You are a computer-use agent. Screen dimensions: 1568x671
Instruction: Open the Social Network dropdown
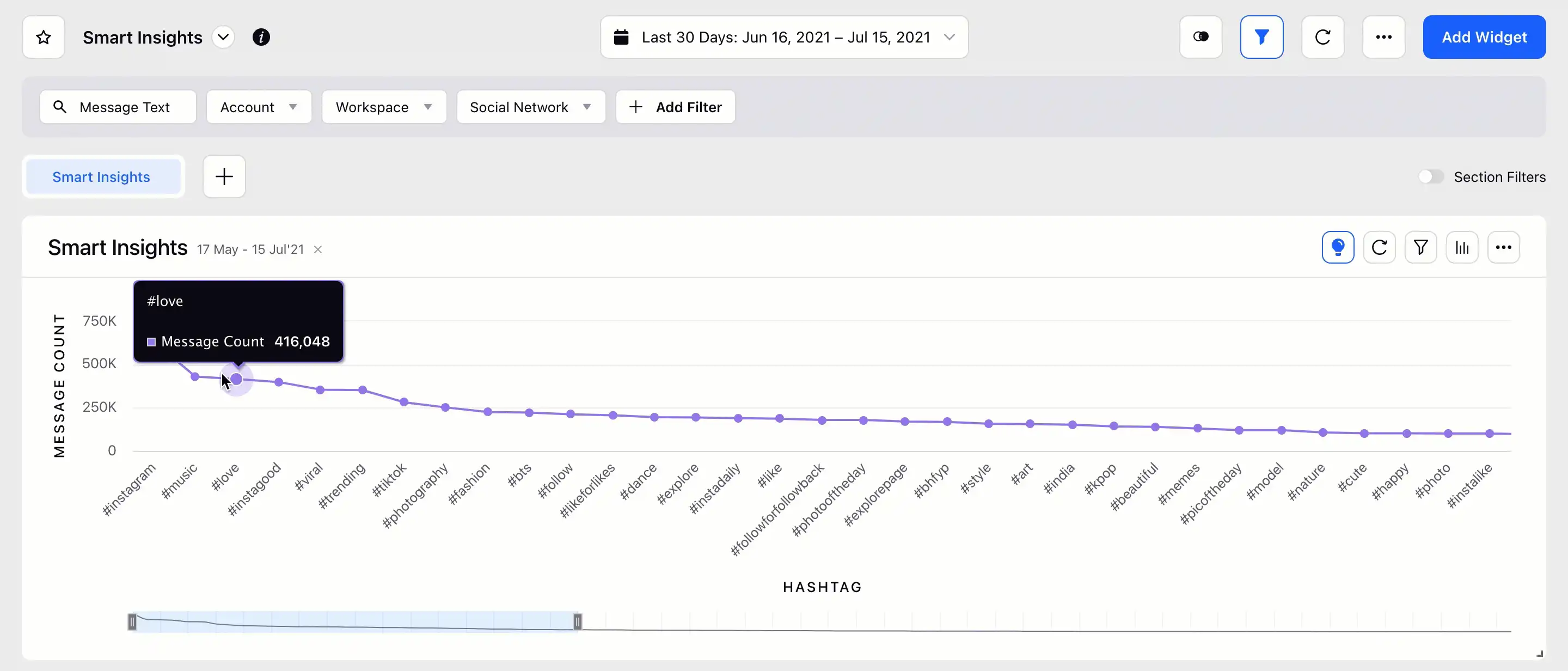(x=530, y=107)
